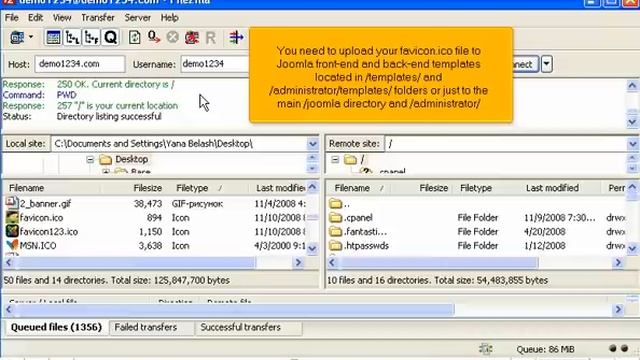The width and height of the screenshot is (640, 360).
Task: Disconnect from server icon
Action: 192,38
